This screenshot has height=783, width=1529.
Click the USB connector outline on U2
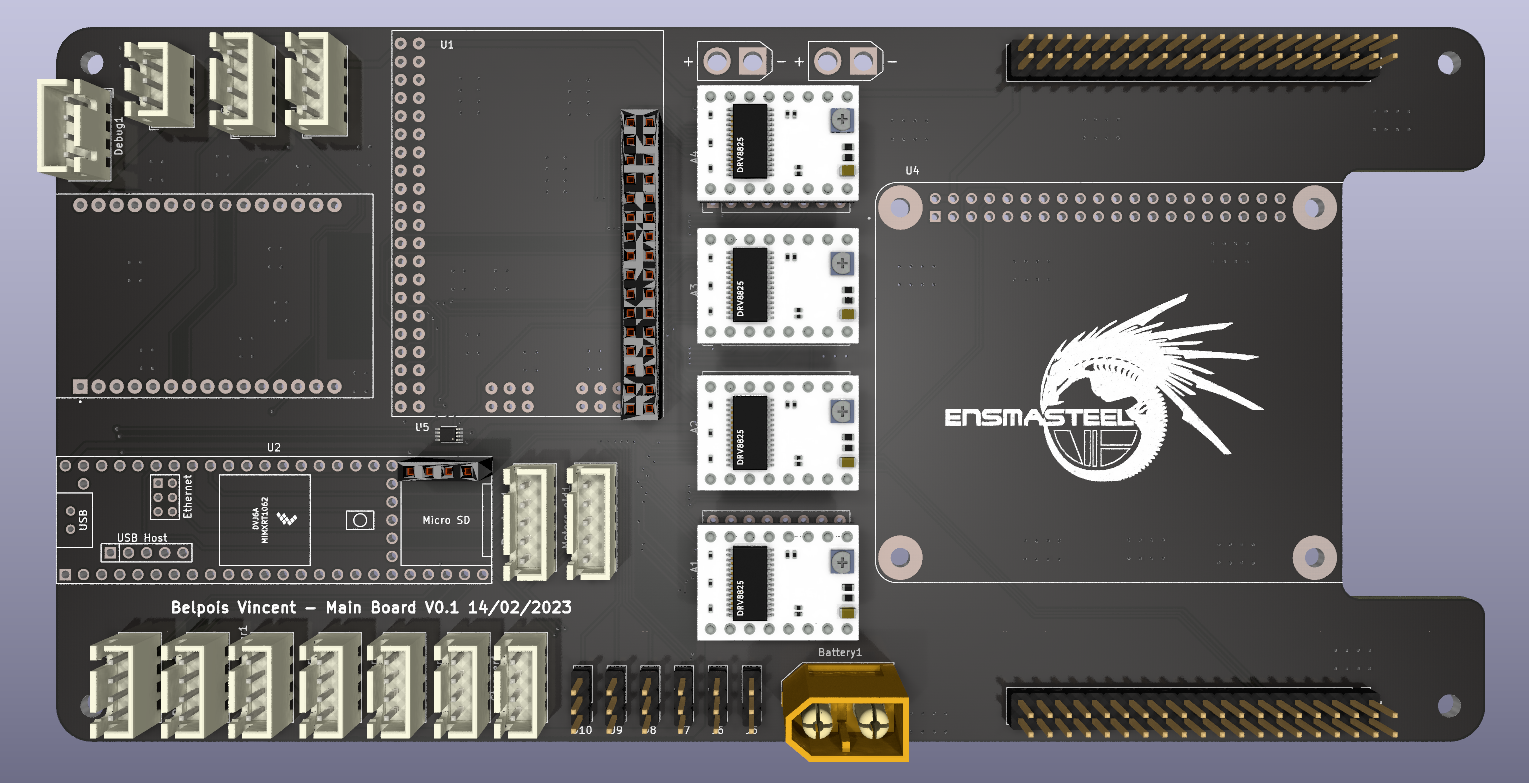(x=76, y=520)
